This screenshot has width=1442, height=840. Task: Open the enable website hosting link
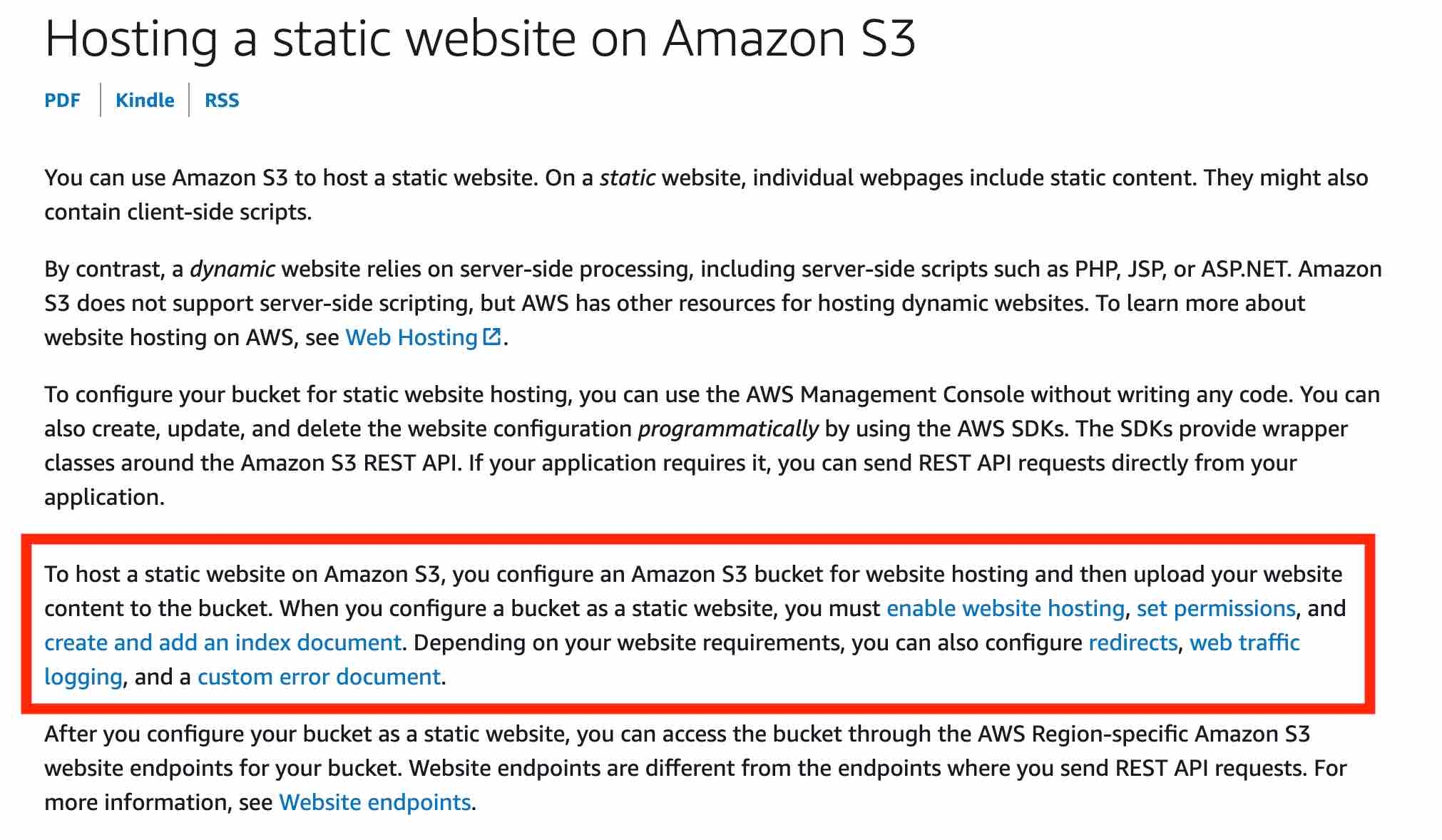1006,608
